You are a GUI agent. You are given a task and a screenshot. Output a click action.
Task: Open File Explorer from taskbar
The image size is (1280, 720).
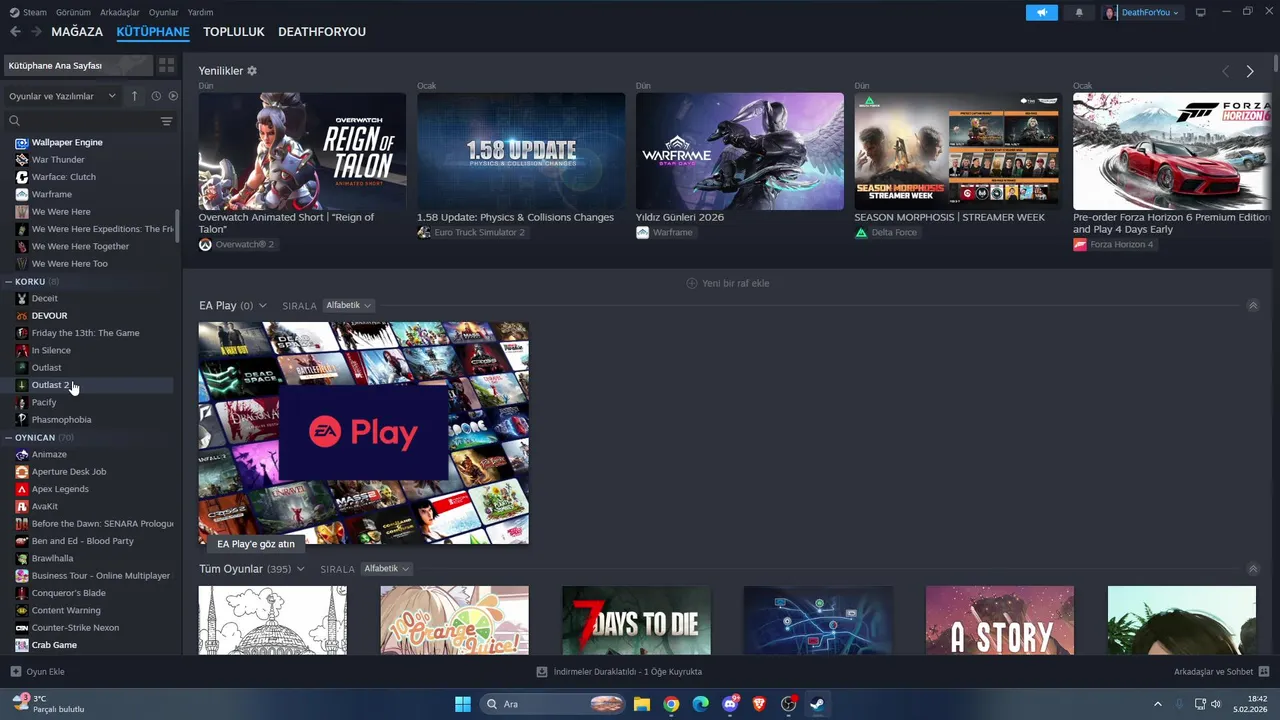[642, 704]
